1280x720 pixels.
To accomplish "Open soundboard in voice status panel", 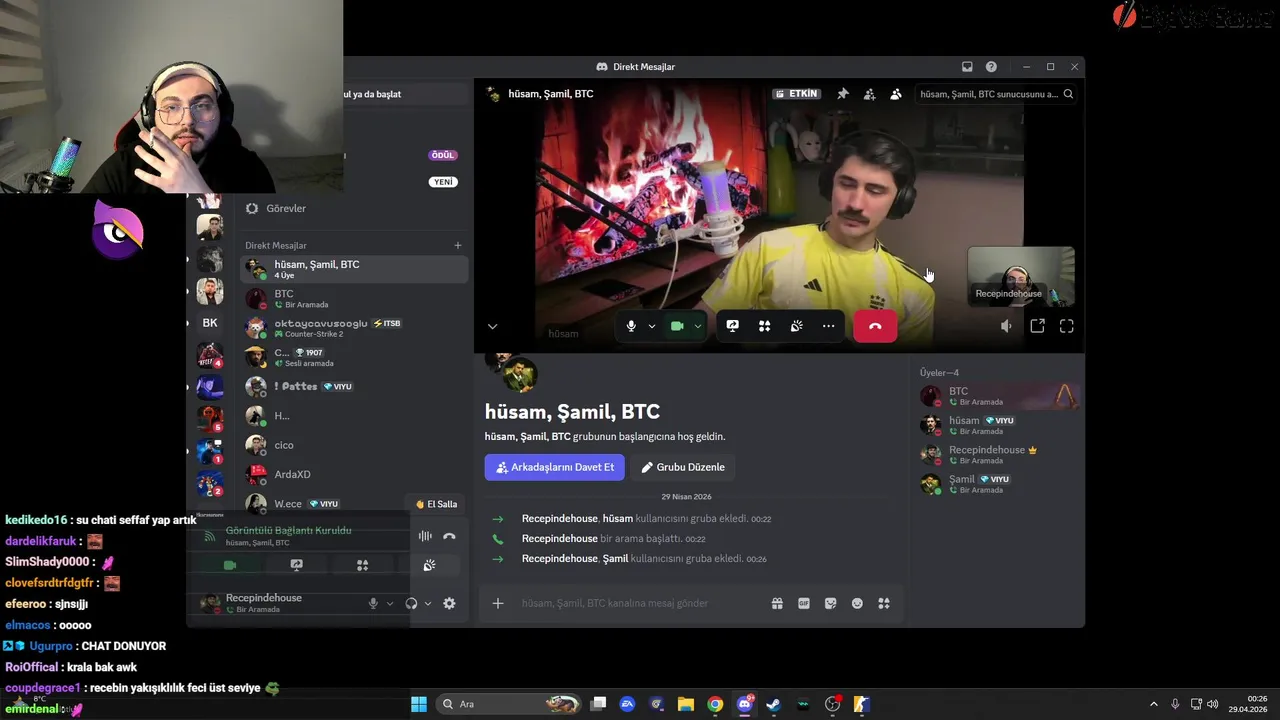I will coord(429,565).
